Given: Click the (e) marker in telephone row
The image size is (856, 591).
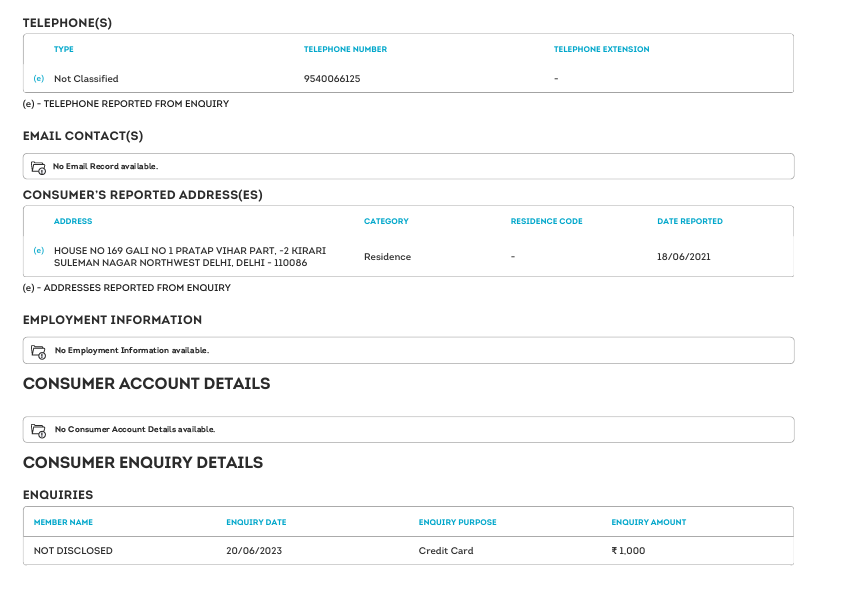Looking at the screenshot, I should (x=39, y=78).
